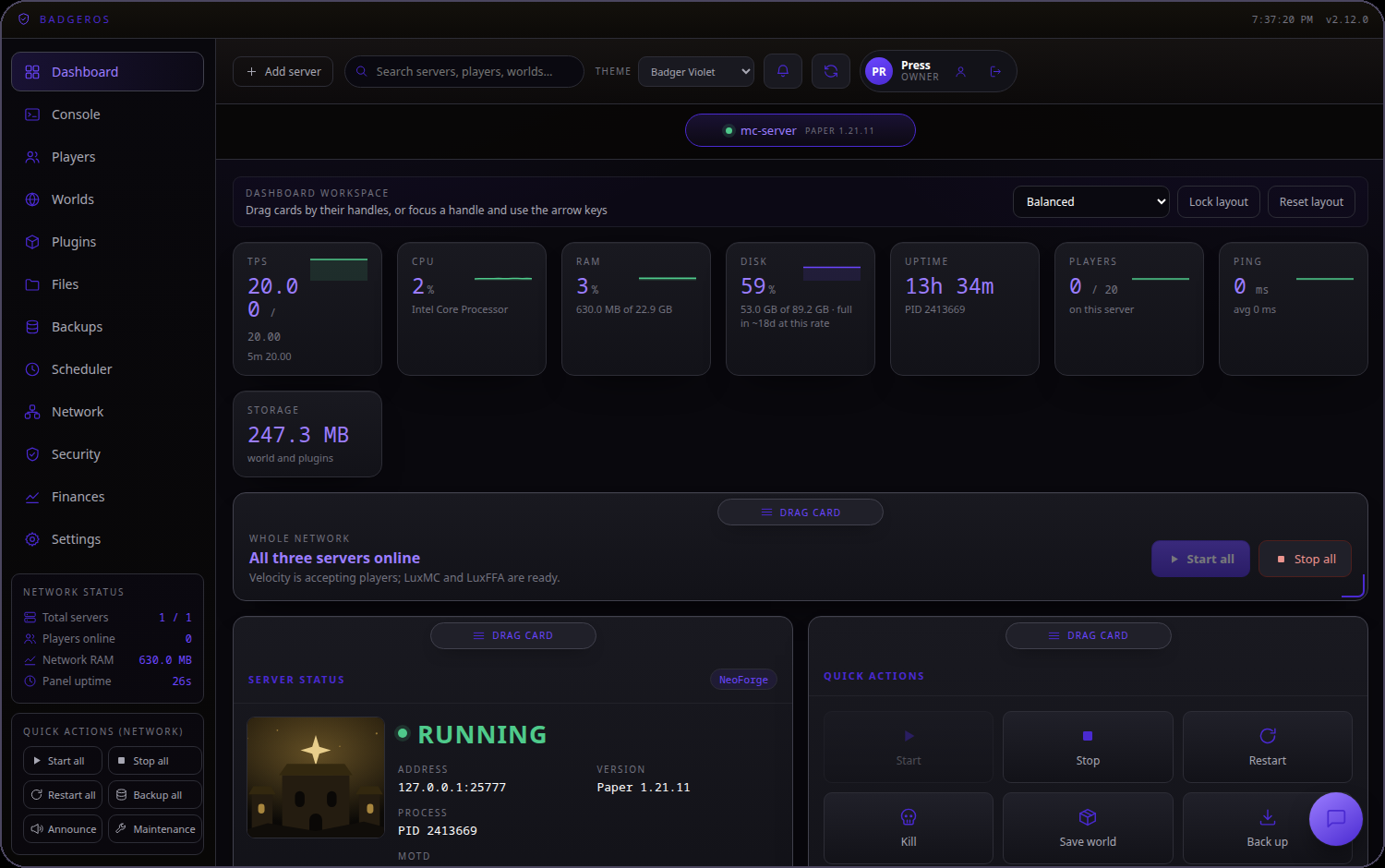Screen dimensions: 1385x868
Task: Open the Files section
Action: pos(107,284)
